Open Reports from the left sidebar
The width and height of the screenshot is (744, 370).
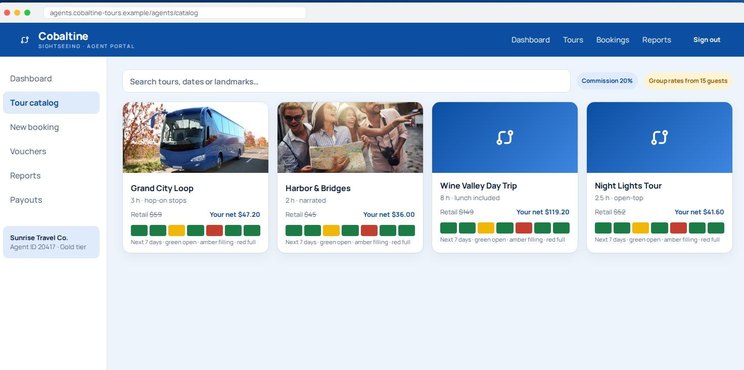(x=51, y=176)
